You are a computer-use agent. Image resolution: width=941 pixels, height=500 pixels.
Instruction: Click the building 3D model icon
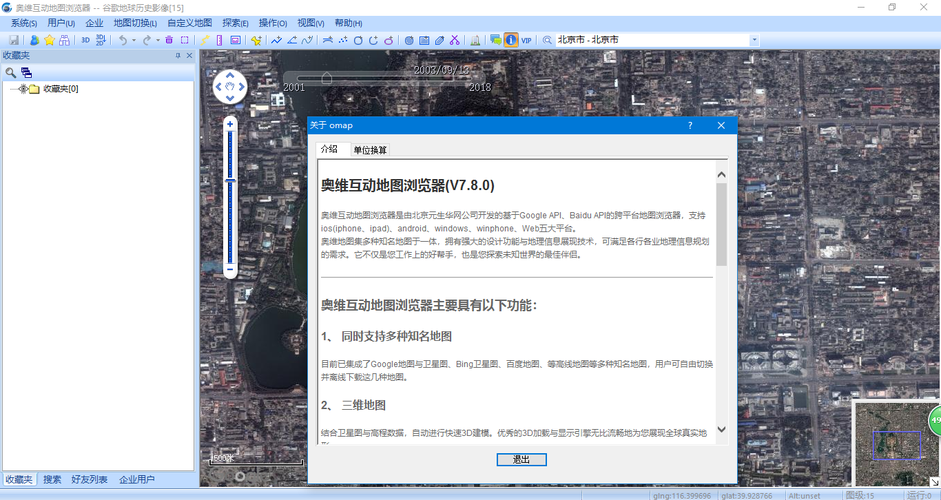(x=475, y=40)
